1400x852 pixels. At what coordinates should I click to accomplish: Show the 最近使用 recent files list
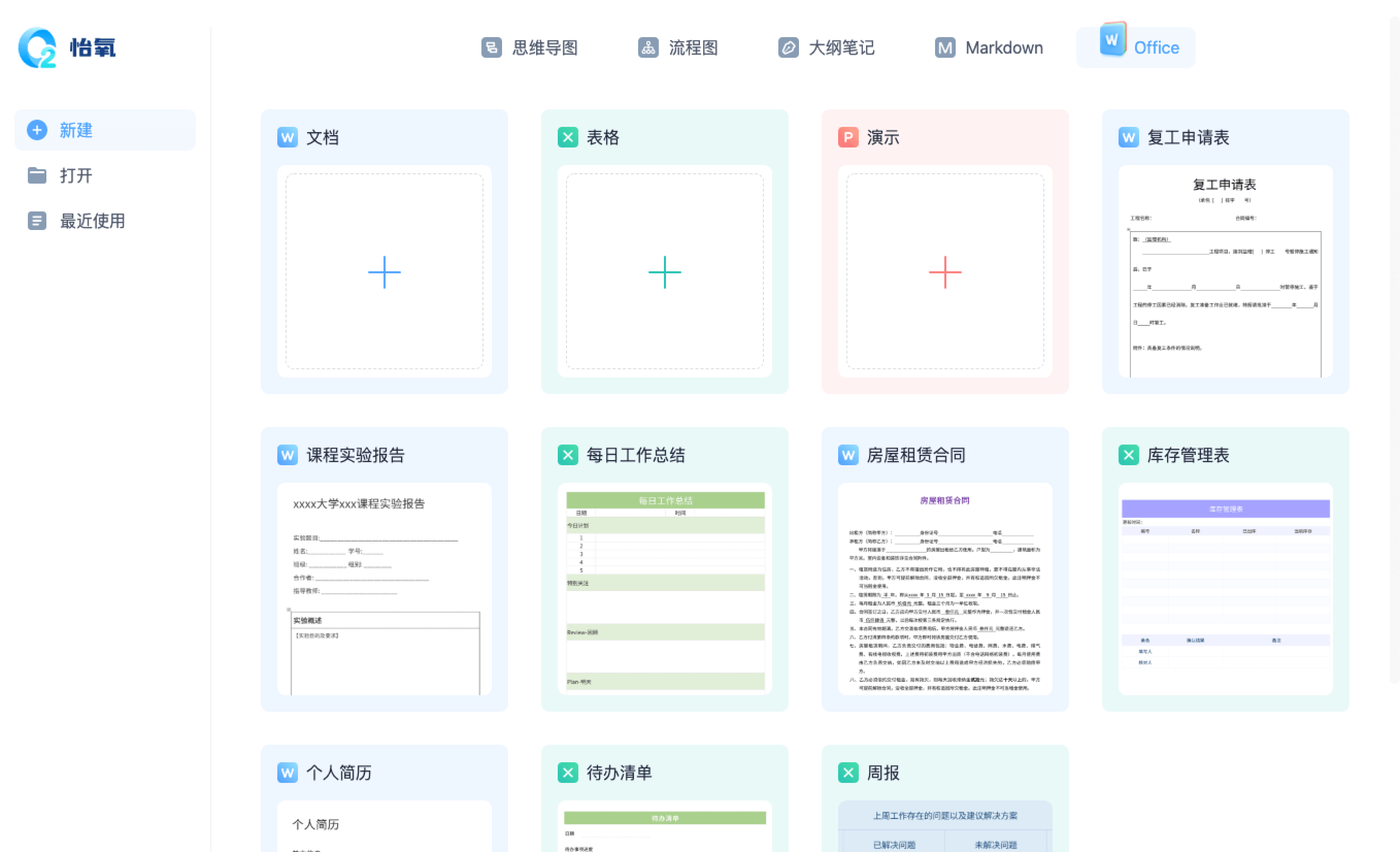coord(105,221)
